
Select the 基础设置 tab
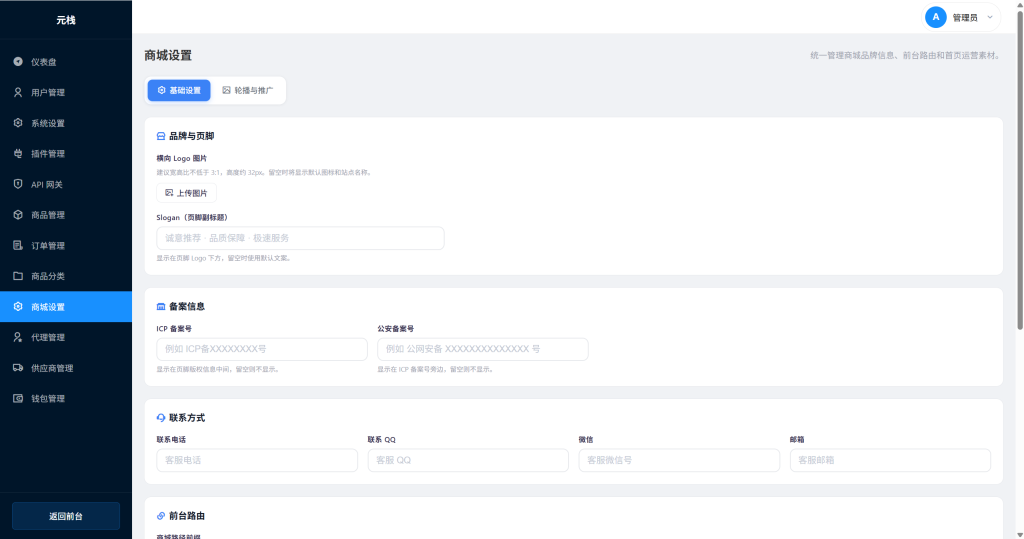click(x=179, y=90)
